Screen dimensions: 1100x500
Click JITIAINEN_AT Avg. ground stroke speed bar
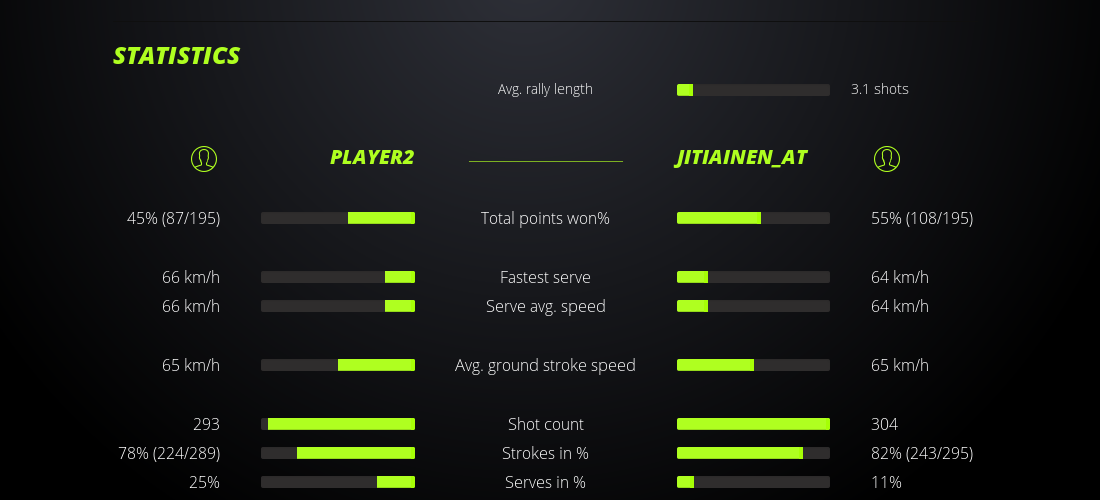(x=753, y=365)
